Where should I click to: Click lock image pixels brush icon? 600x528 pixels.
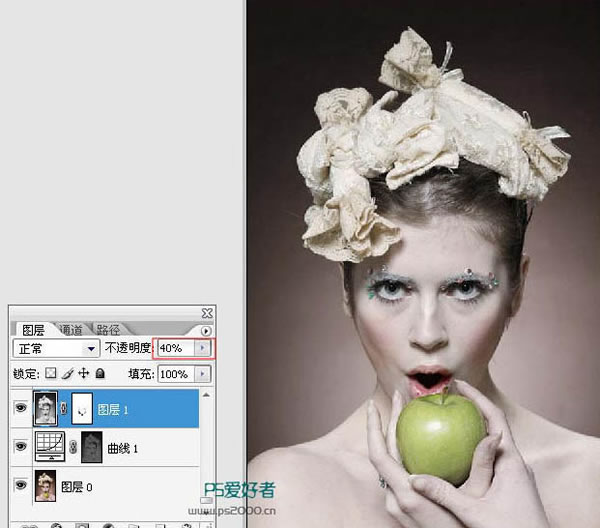pos(68,374)
